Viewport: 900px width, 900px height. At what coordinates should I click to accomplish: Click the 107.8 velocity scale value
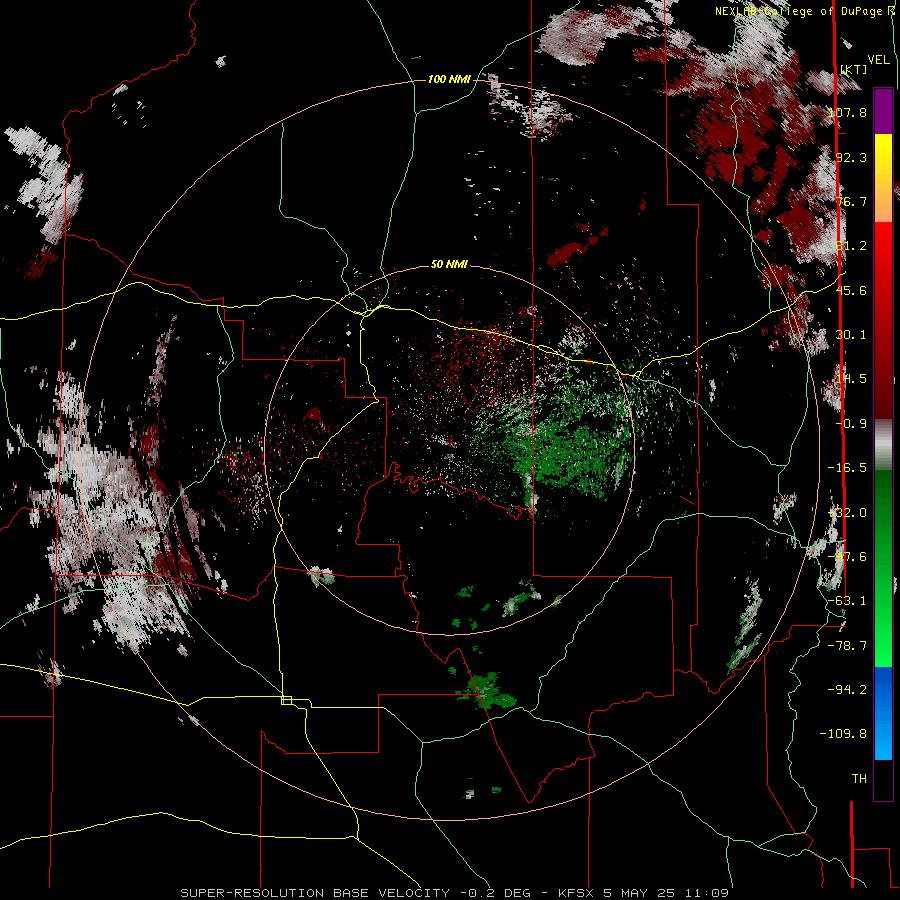[x=848, y=112]
